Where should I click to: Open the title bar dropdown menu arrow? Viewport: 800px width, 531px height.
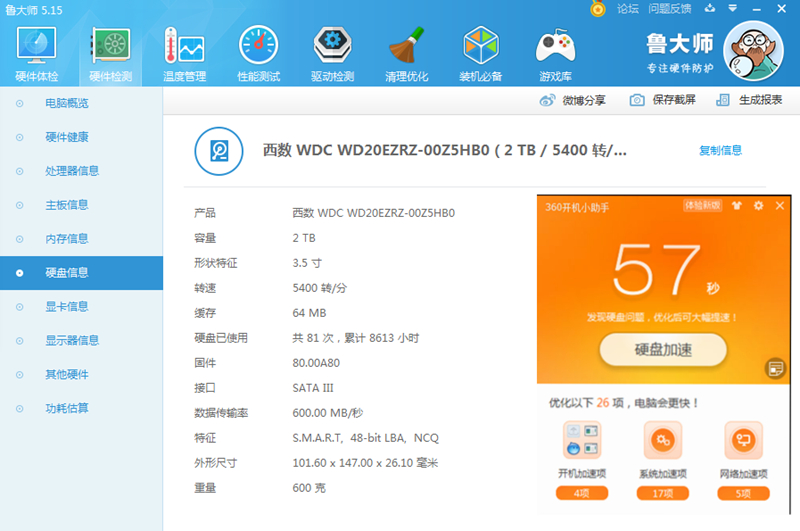[x=733, y=8]
